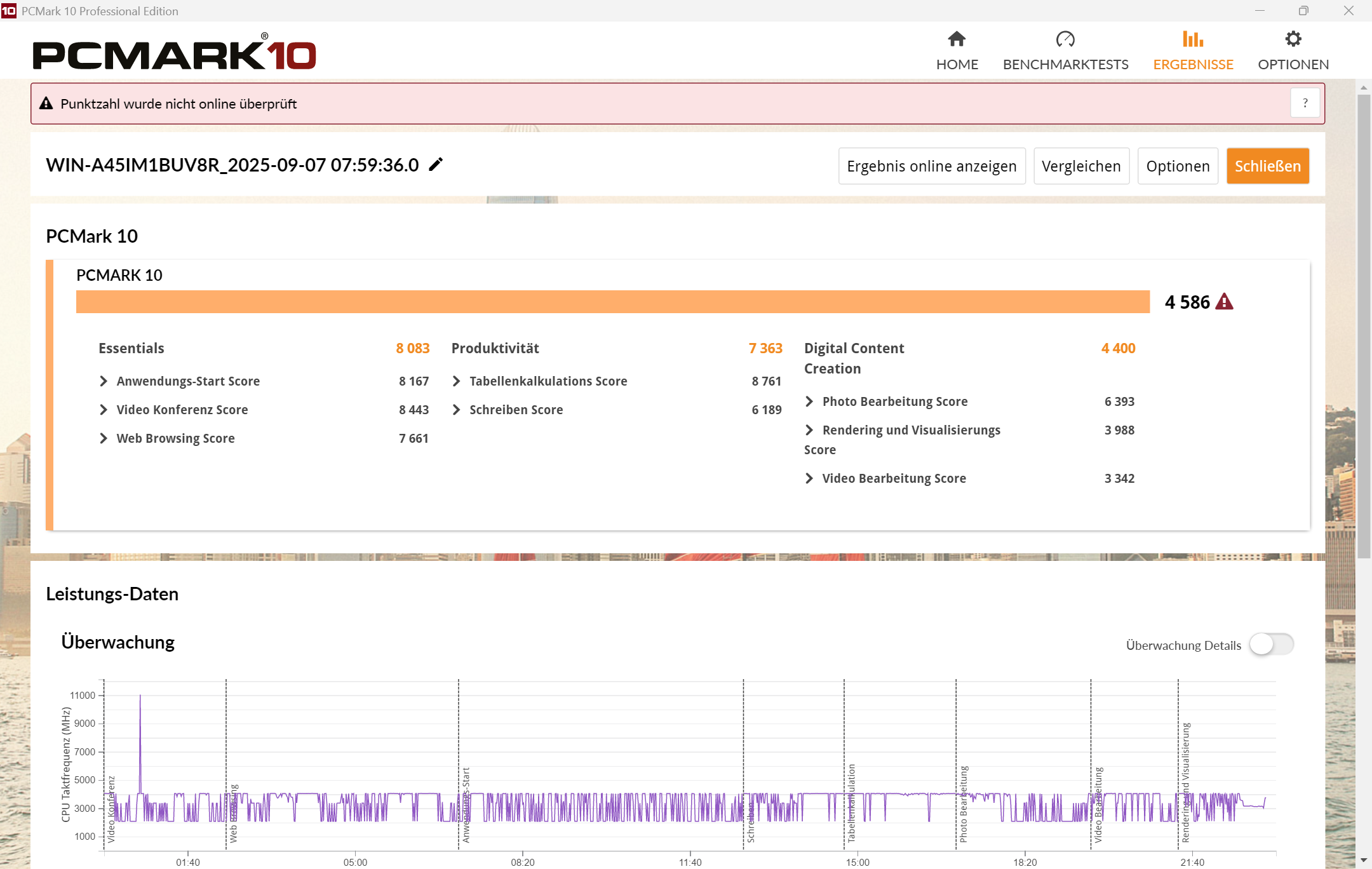This screenshot has width=1372, height=869.
Task: Click the orange Schließen button
Action: (1268, 166)
